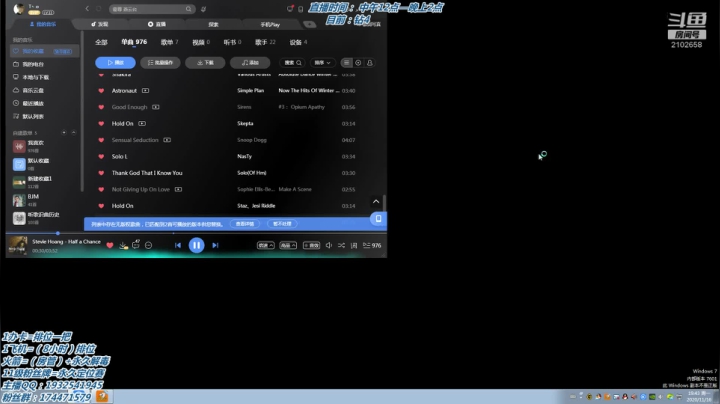Image resolution: width=720 pixels, height=404 pixels.
Task: Select the 全部 category tab
Action: pos(101,42)
